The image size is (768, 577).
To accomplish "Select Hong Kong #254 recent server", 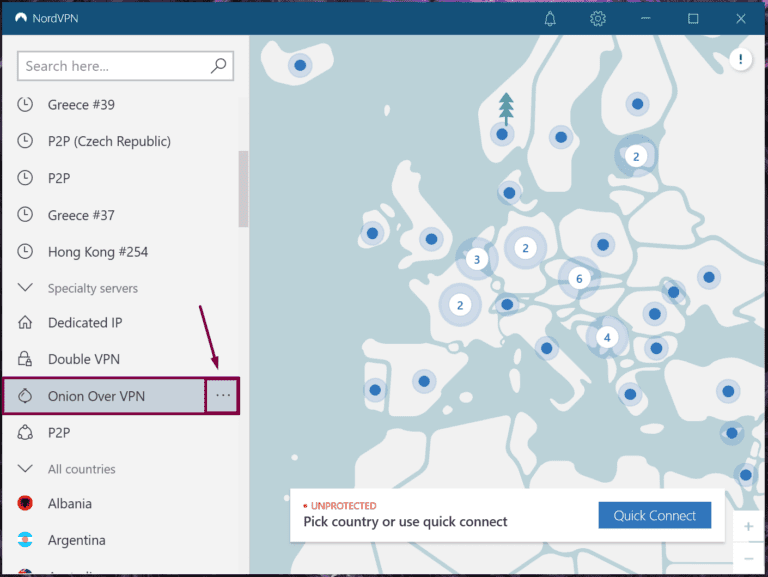I will click(x=97, y=251).
